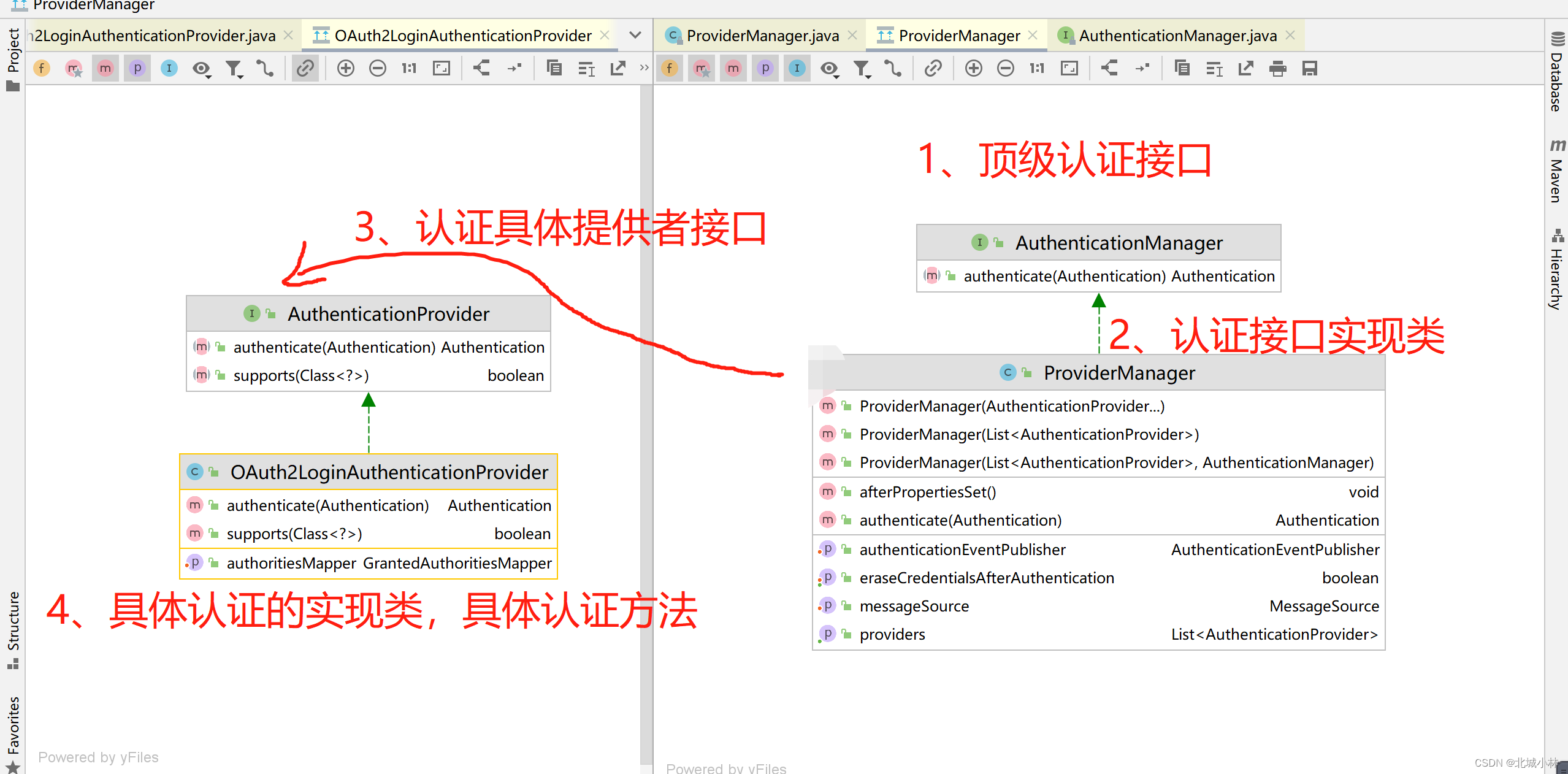The width and height of the screenshot is (1568, 774).
Task: Zoom out on the left diagram
Action: tap(378, 68)
